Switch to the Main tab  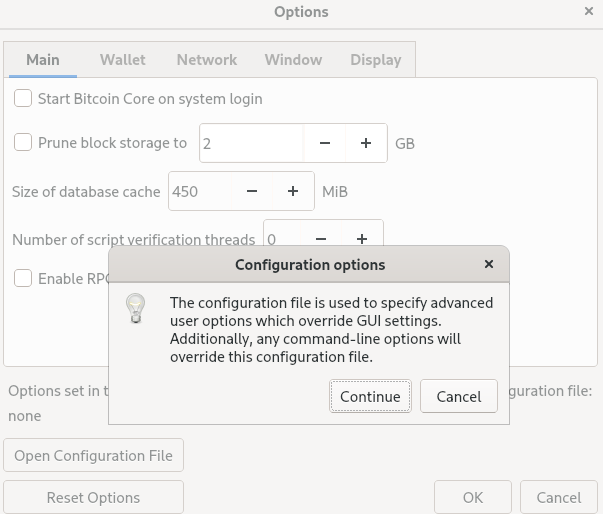[x=43, y=60]
